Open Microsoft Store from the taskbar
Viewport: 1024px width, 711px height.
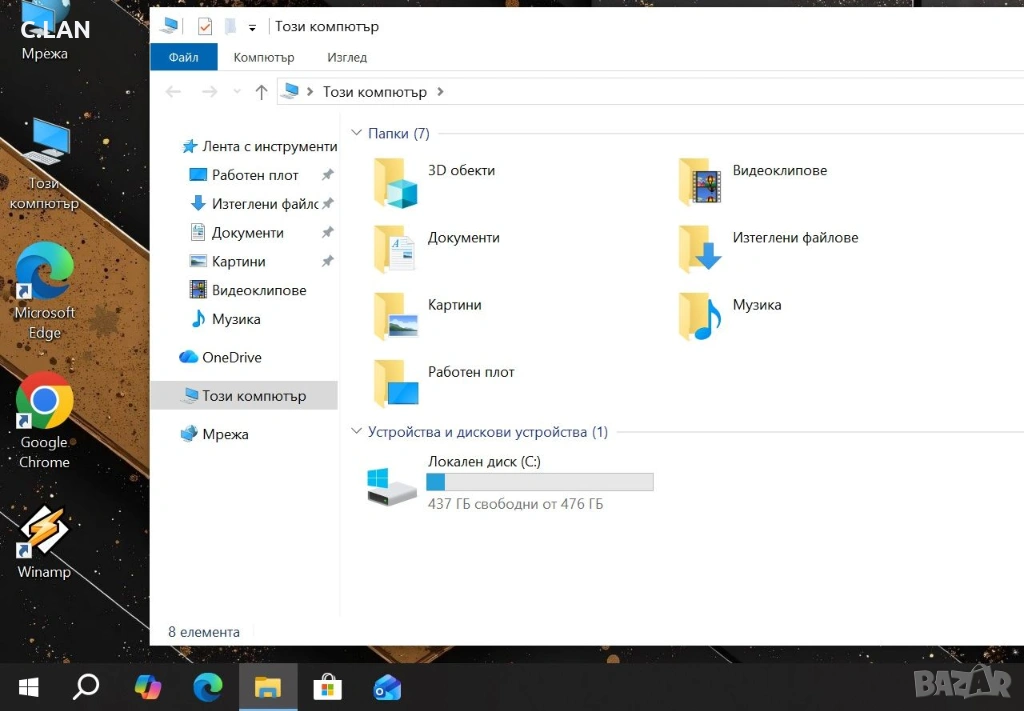327,687
